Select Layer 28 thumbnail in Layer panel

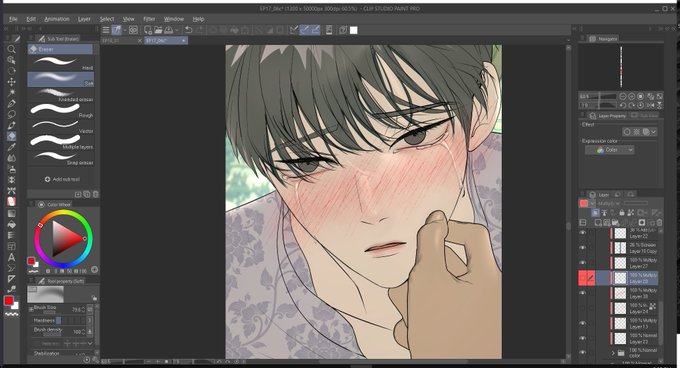[621, 278]
